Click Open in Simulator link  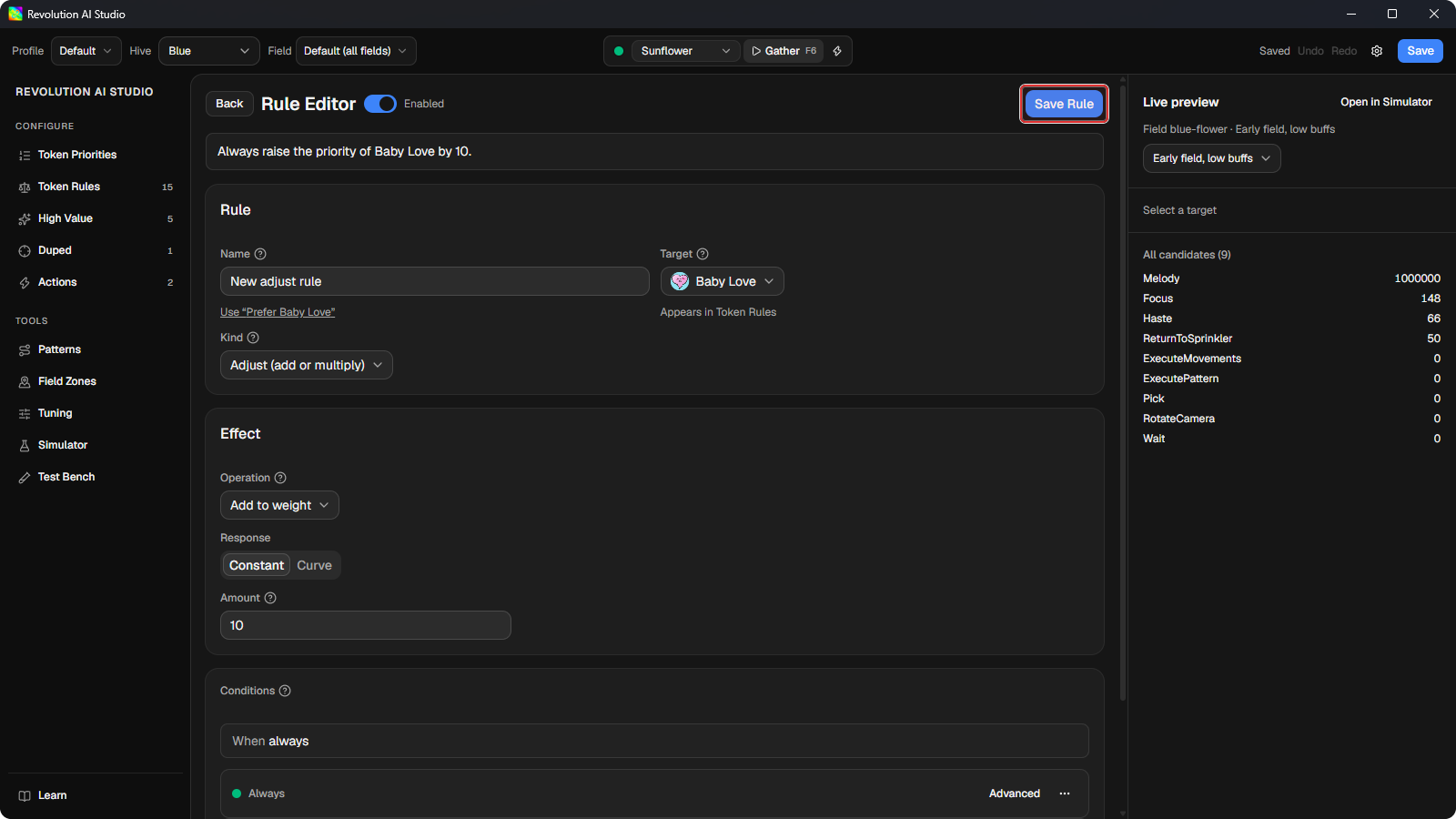click(x=1386, y=102)
